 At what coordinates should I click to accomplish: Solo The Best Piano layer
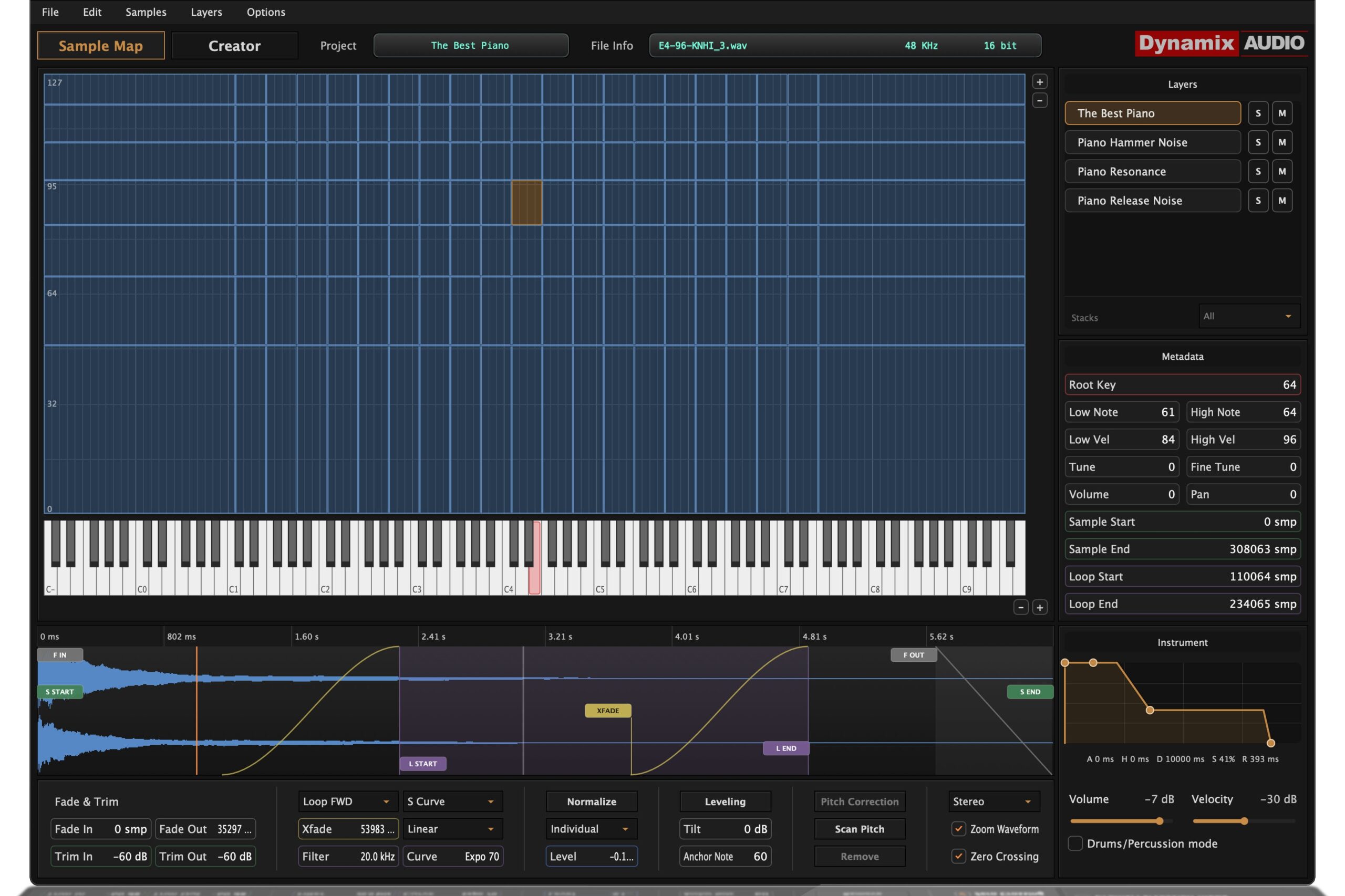(1258, 113)
